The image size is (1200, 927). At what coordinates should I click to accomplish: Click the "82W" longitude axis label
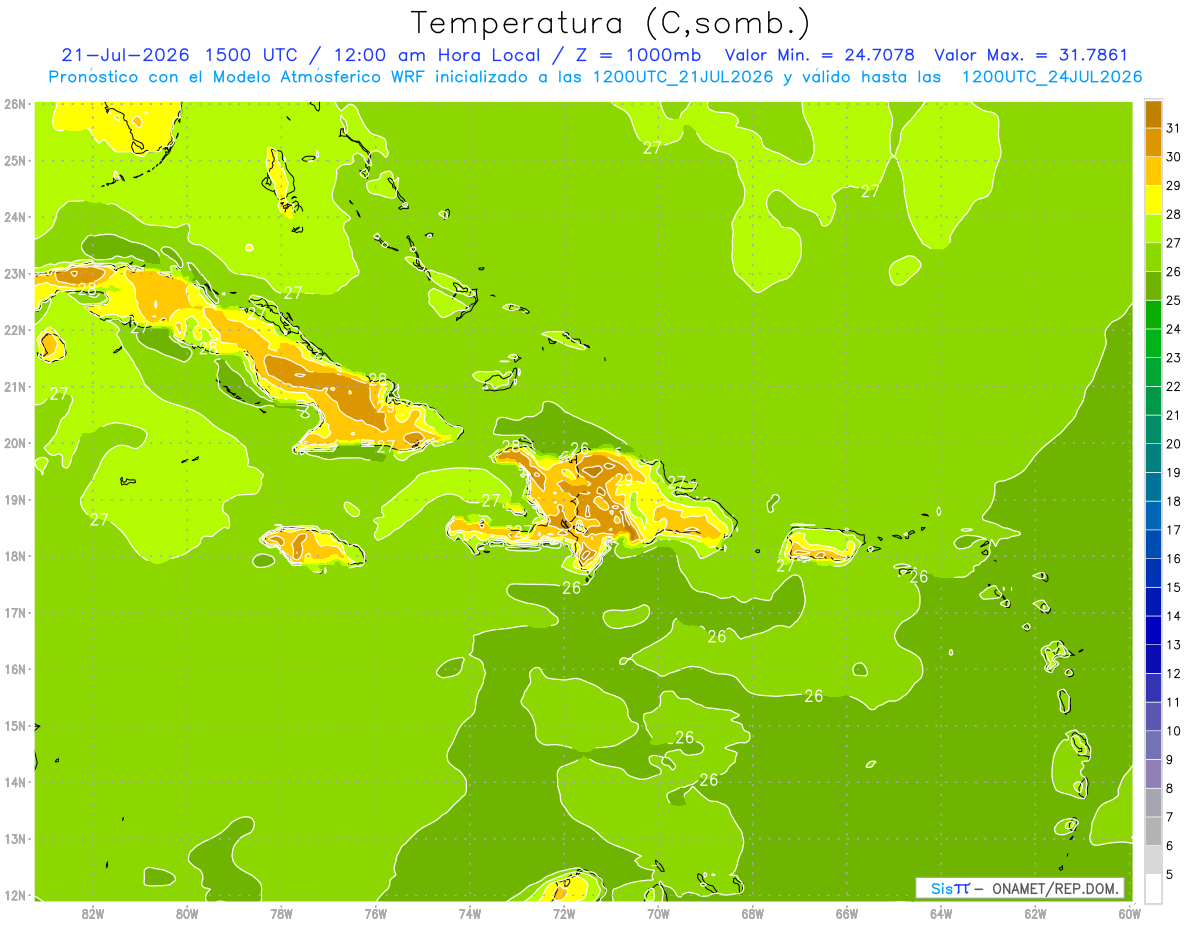click(93, 914)
